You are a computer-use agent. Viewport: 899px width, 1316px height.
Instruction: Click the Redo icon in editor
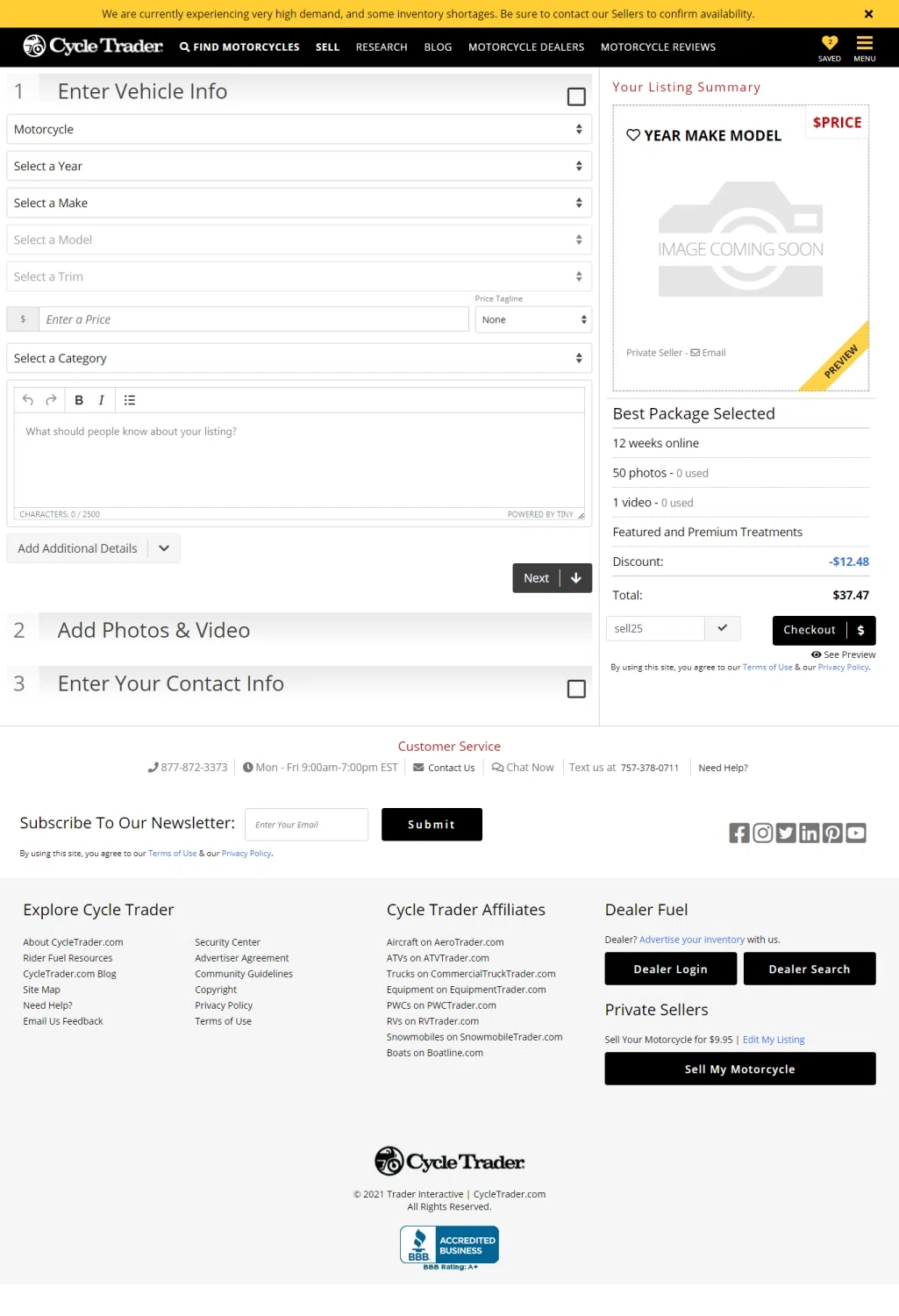(x=51, y=400)
